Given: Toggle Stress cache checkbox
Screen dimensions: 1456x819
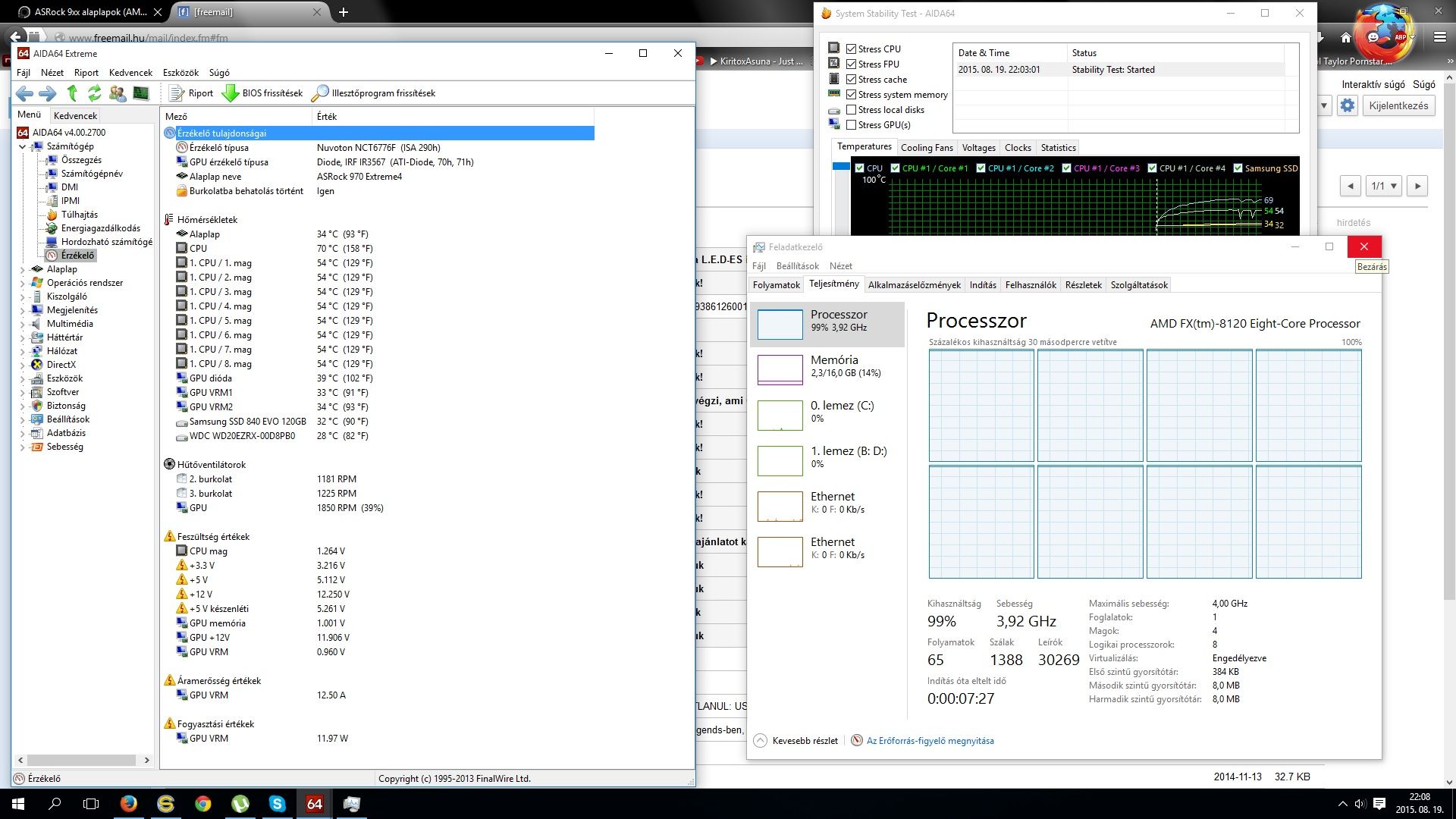Looking at the screenshot, I should click(x=851, y=79).
